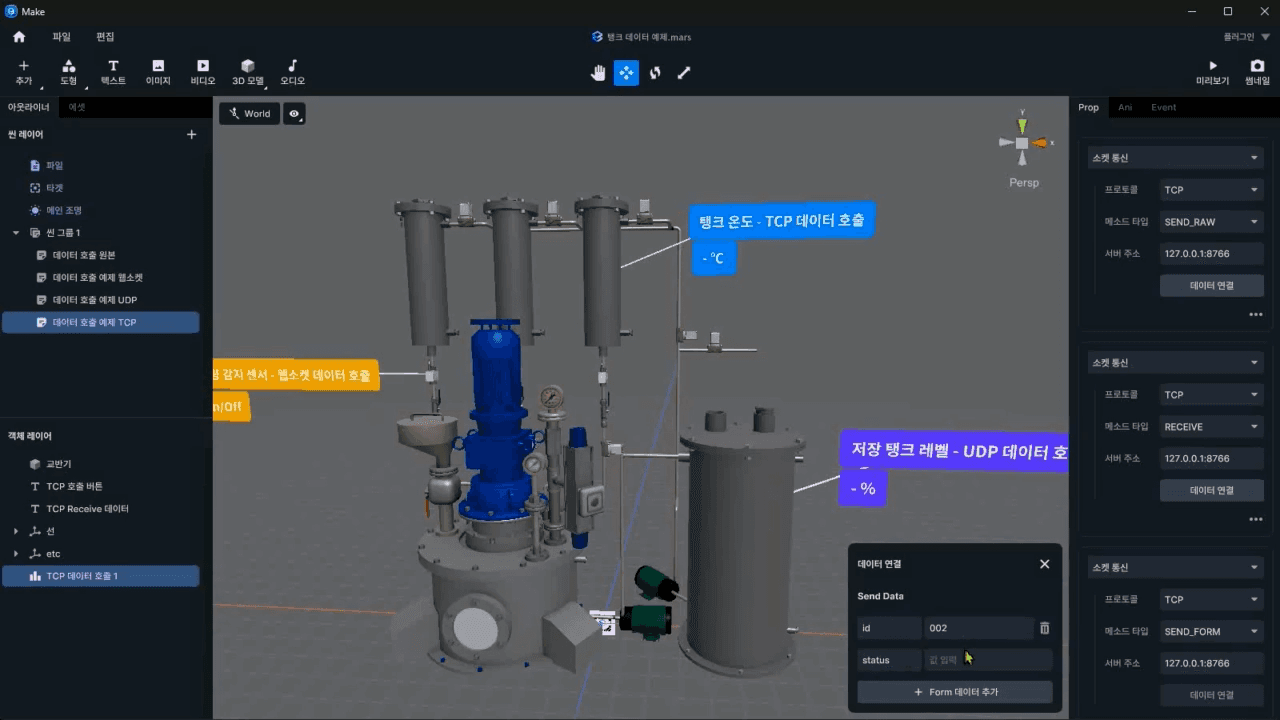Edit server address in SEND_RAW component
1280x720 pixels.
click(1212, 254)
